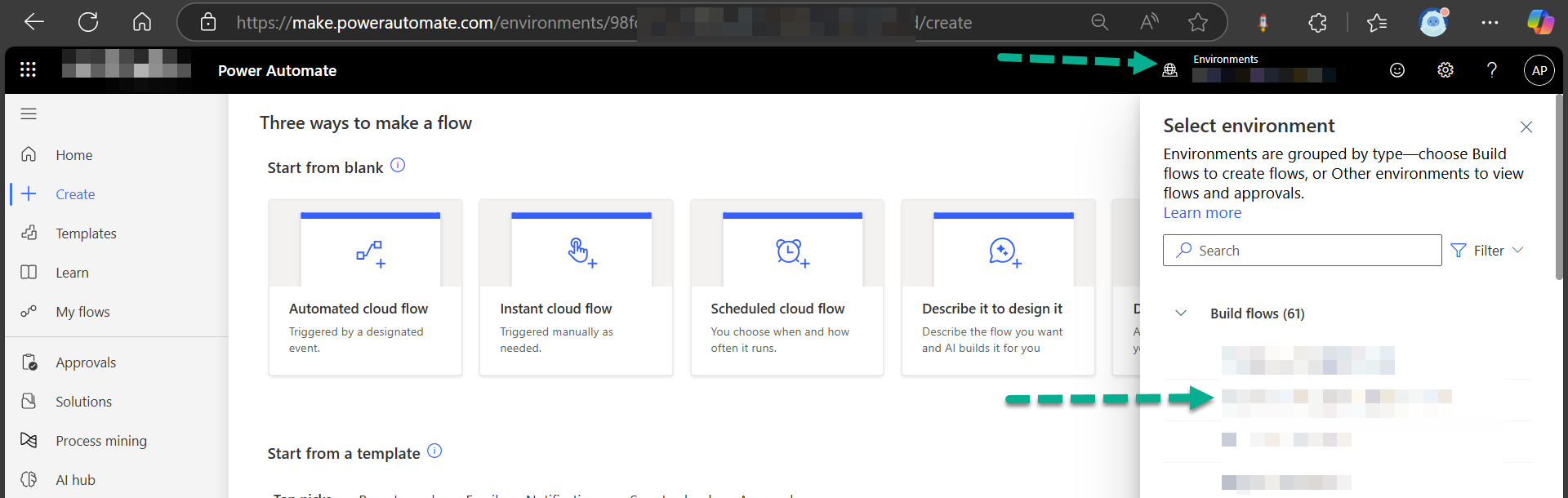This screenshot has height=498, width=1568.
Task: Collapse the Build flows (61) group
Action: click(1181, 313)
